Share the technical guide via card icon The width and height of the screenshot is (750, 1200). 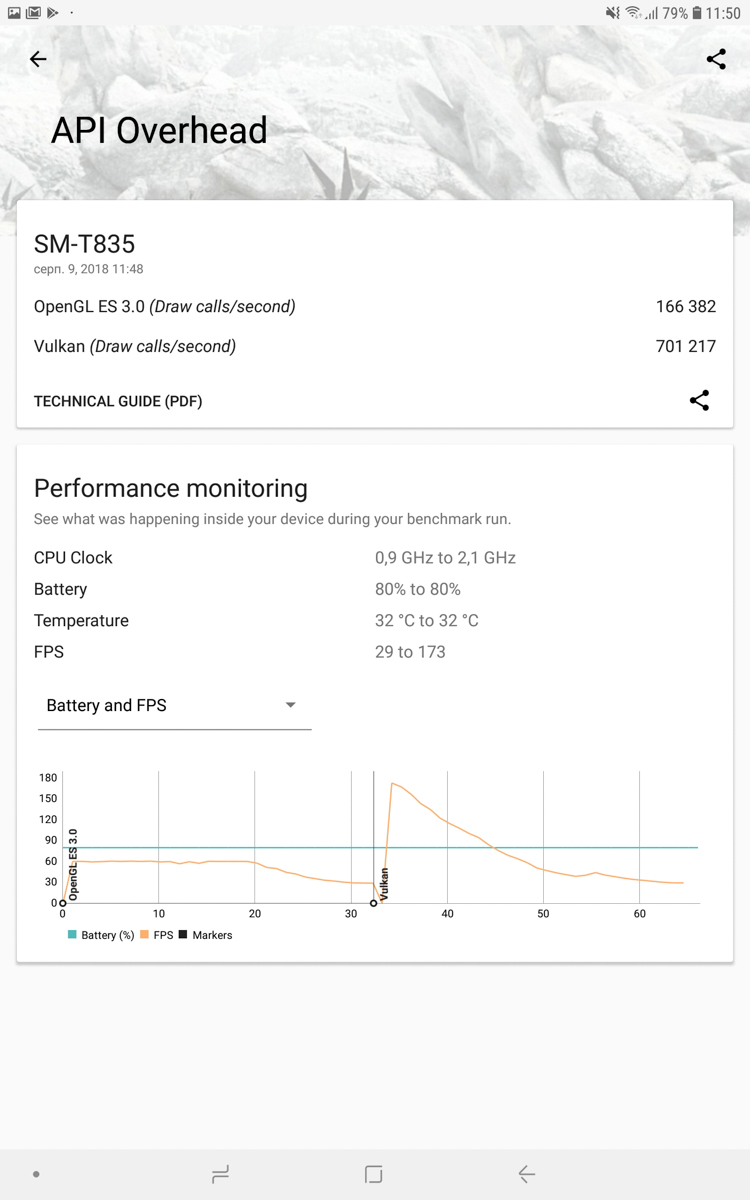pos(699,401)
